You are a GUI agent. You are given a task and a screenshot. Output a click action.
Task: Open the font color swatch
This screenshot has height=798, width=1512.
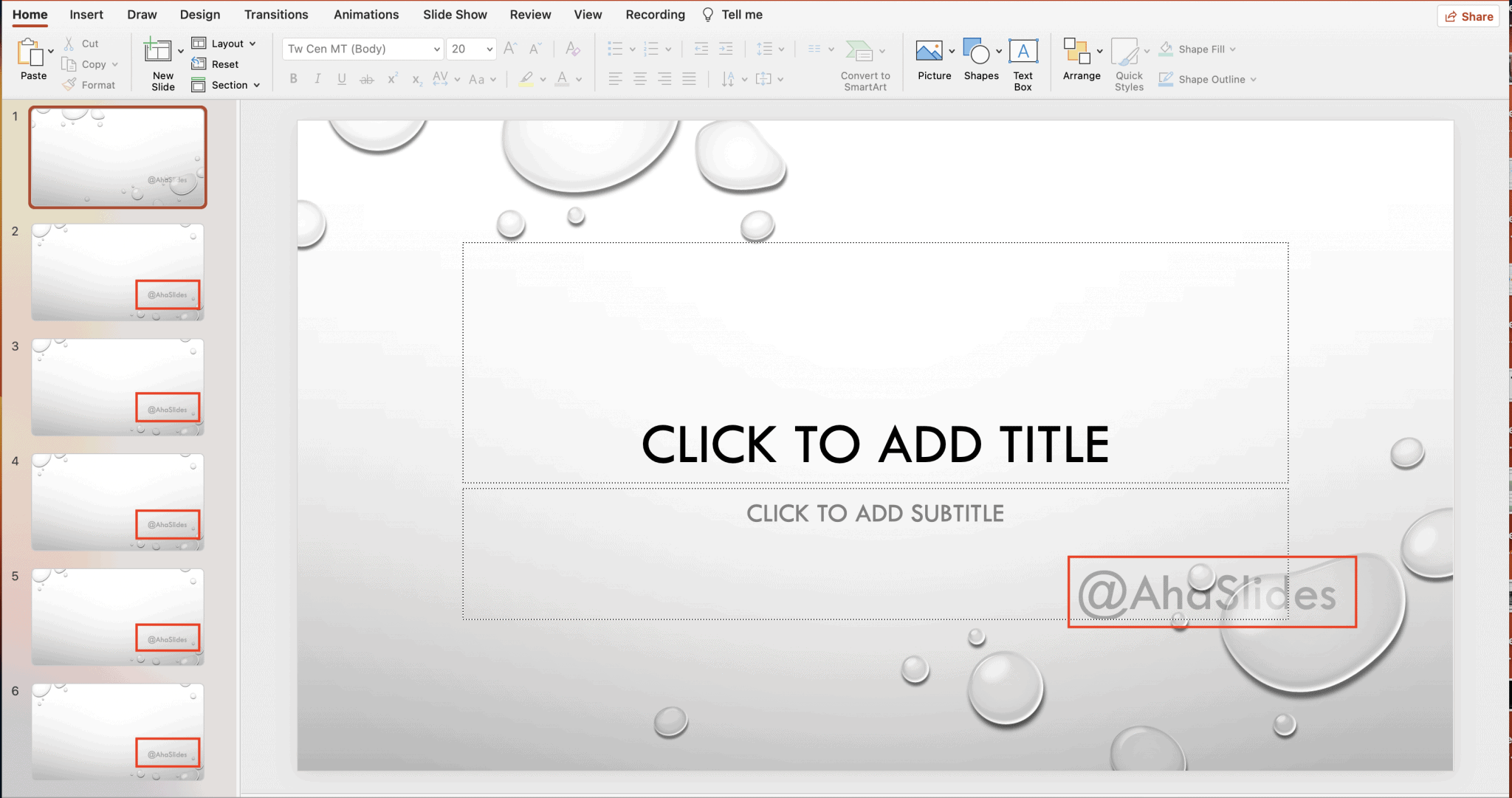[563, 79]
